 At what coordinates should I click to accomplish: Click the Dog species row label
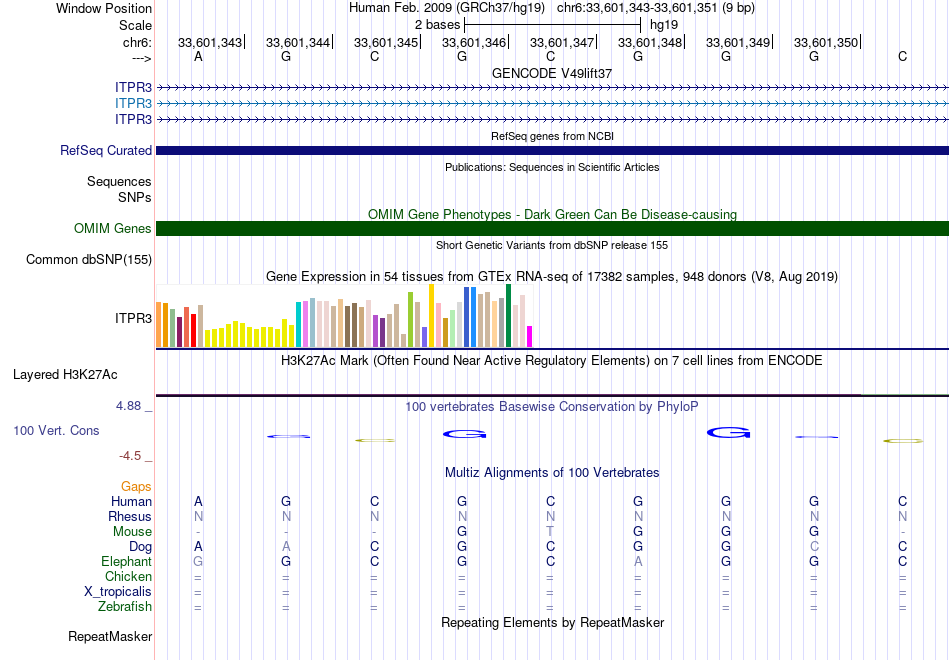[140, 547]
